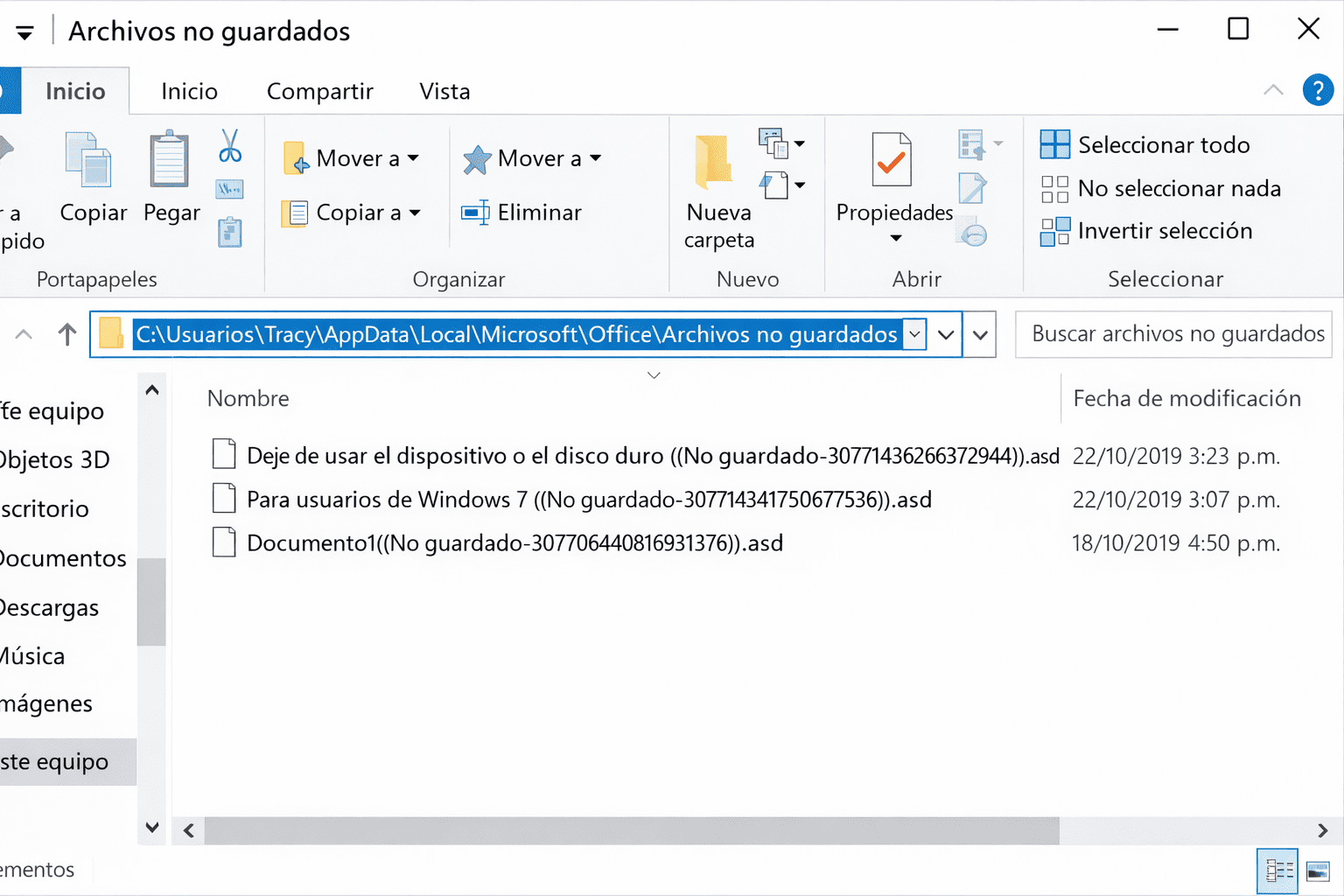The height and width of the screenshot is (896, 1344).
Task: Open the Ayuda question mark icon
Action: (1318, 90)
